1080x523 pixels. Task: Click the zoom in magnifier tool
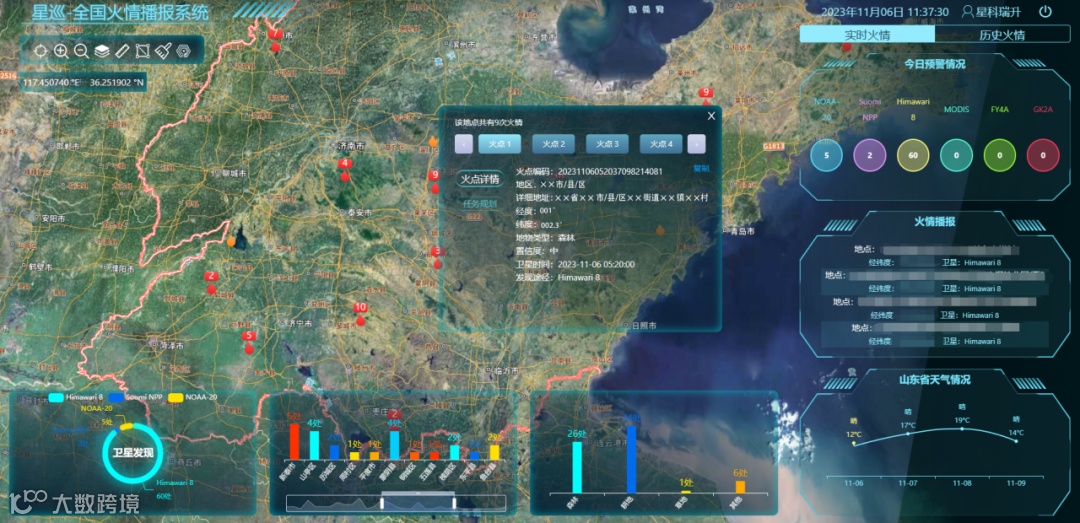click(x=61, y=50)
